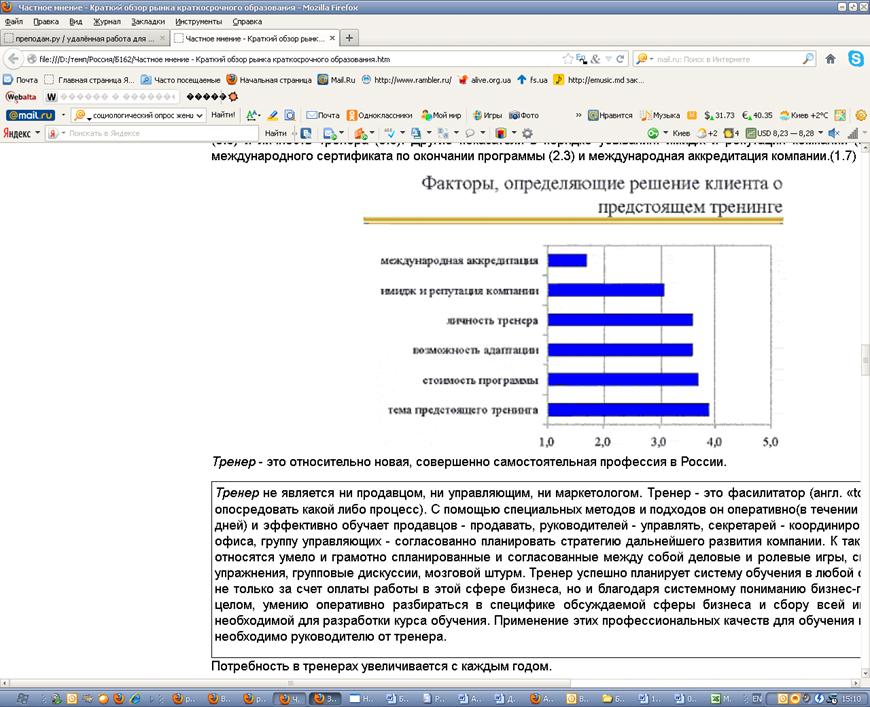Expand the mail.ru search query dropdown
The image size is (870, 707).
(199, 115)
